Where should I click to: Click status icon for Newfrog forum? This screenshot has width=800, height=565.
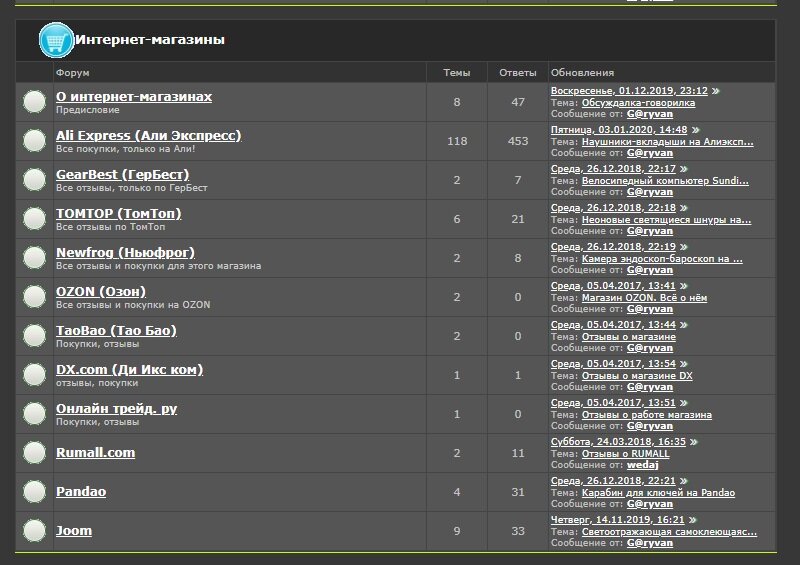35,257
